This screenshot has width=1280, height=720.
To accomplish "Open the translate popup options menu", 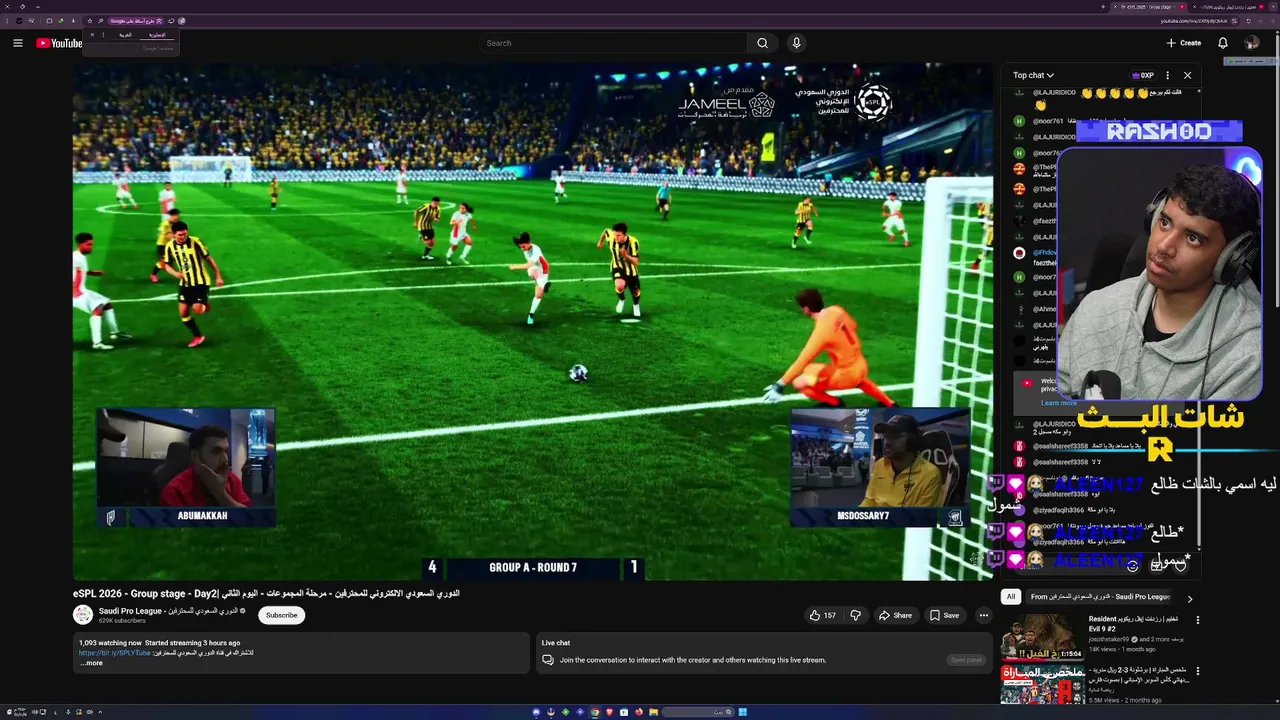I will tap(102, 35).
